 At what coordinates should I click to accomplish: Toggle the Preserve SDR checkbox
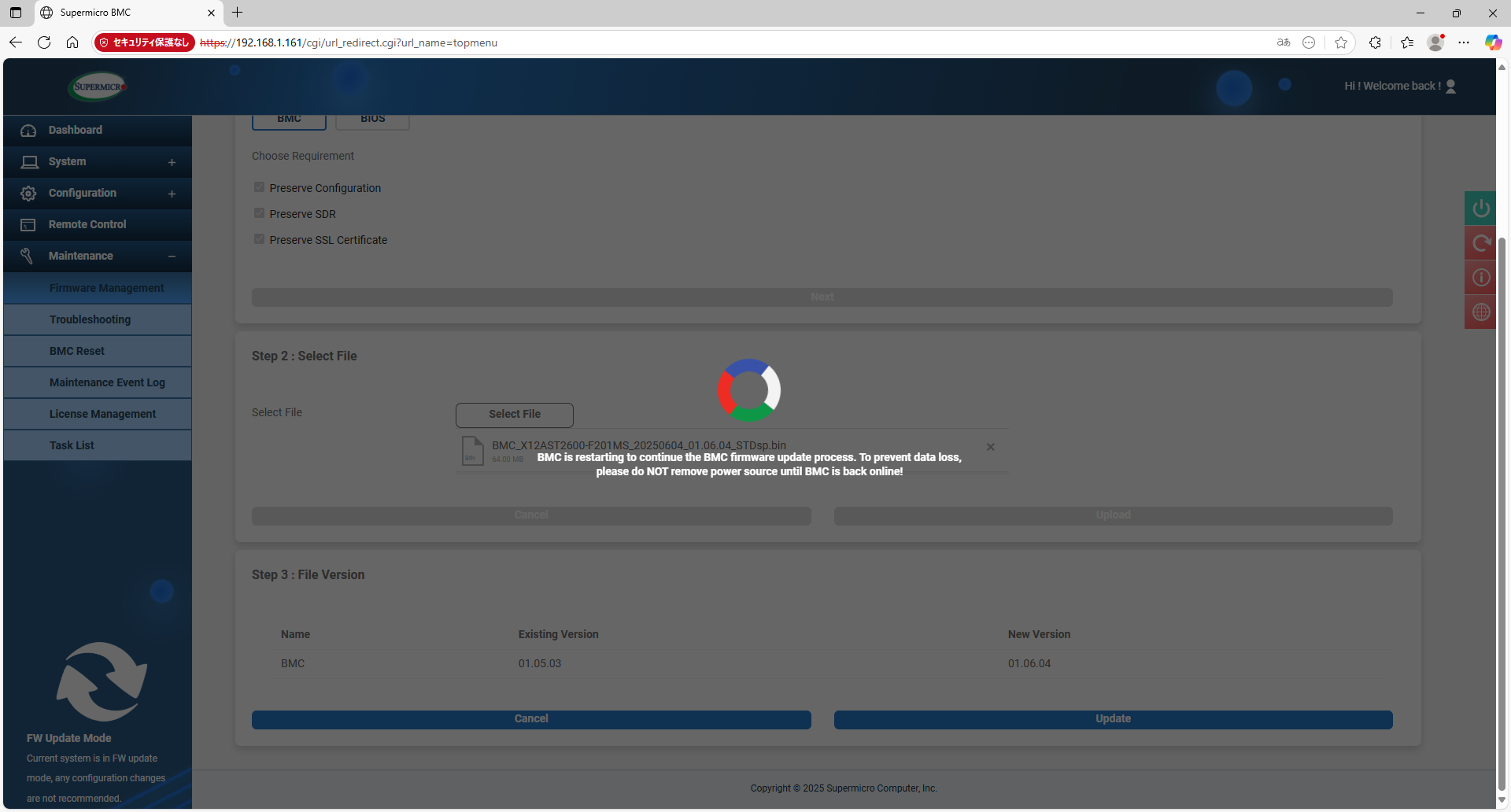coord(259,213)
